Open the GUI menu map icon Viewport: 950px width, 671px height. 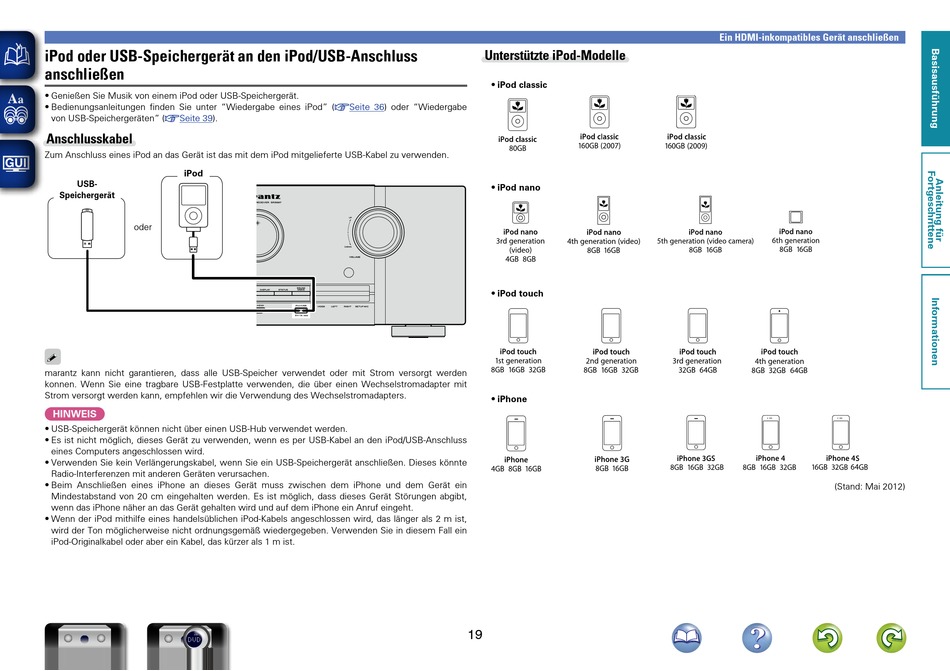[17, 164]
